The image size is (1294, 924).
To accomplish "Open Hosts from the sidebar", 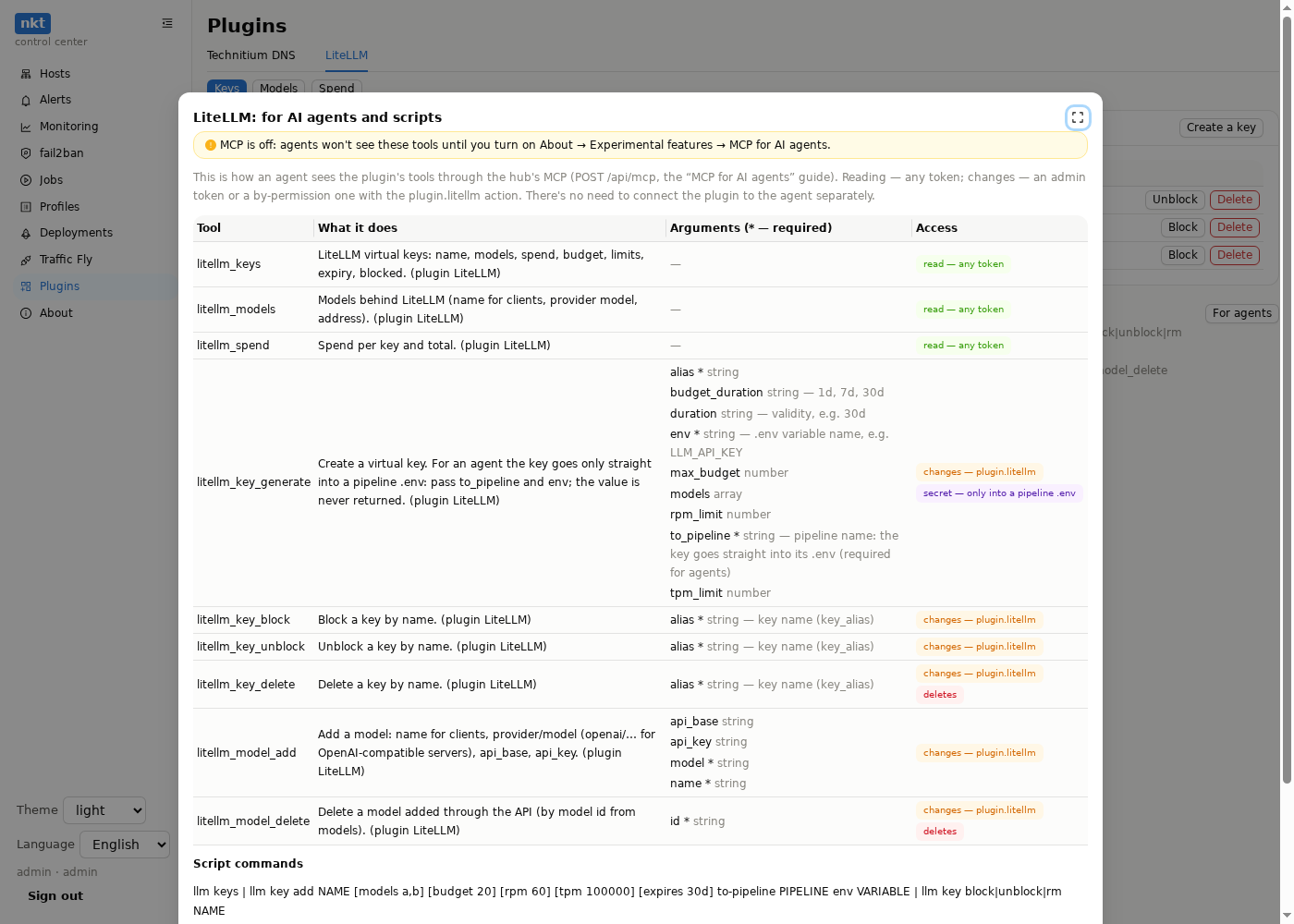I will click(x=55, y=74).
